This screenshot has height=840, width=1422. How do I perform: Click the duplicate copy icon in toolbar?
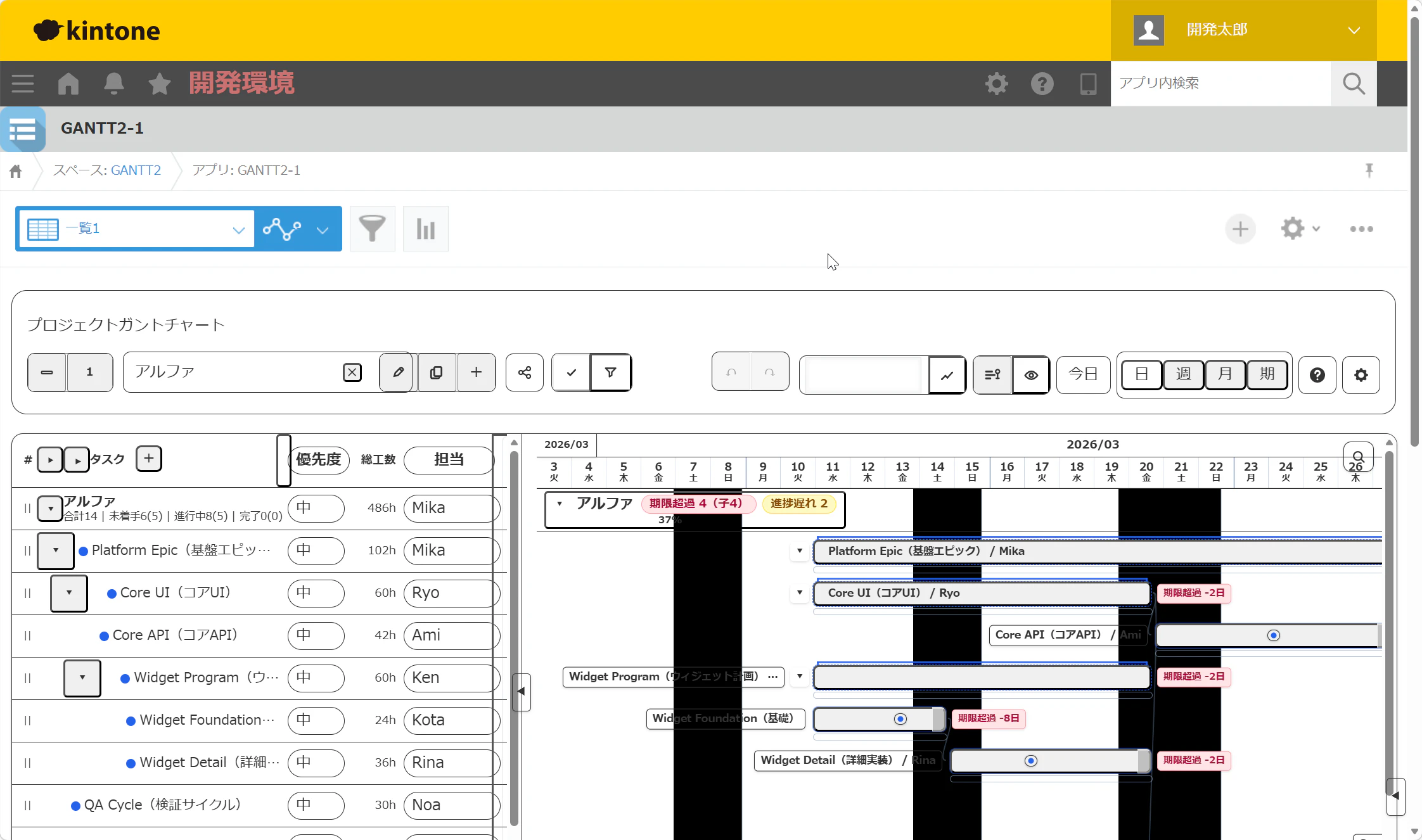tap(436, 372)
